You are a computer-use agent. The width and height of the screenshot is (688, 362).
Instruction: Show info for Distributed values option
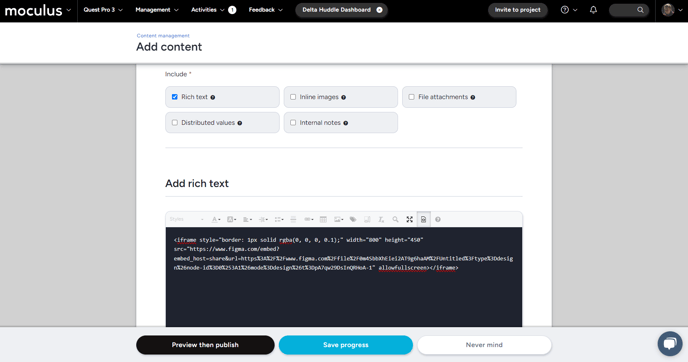pos(240,123)
